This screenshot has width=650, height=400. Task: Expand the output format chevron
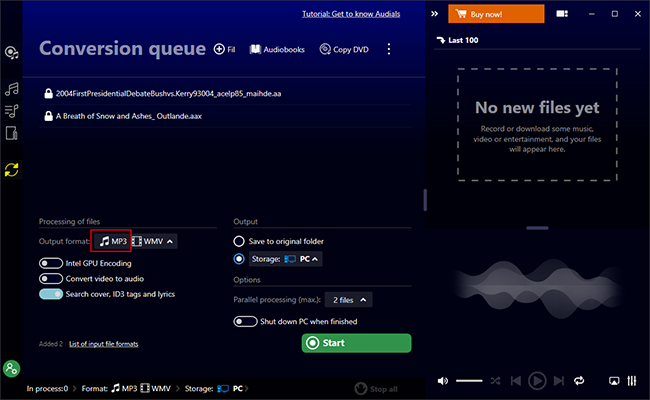[170, 241]
